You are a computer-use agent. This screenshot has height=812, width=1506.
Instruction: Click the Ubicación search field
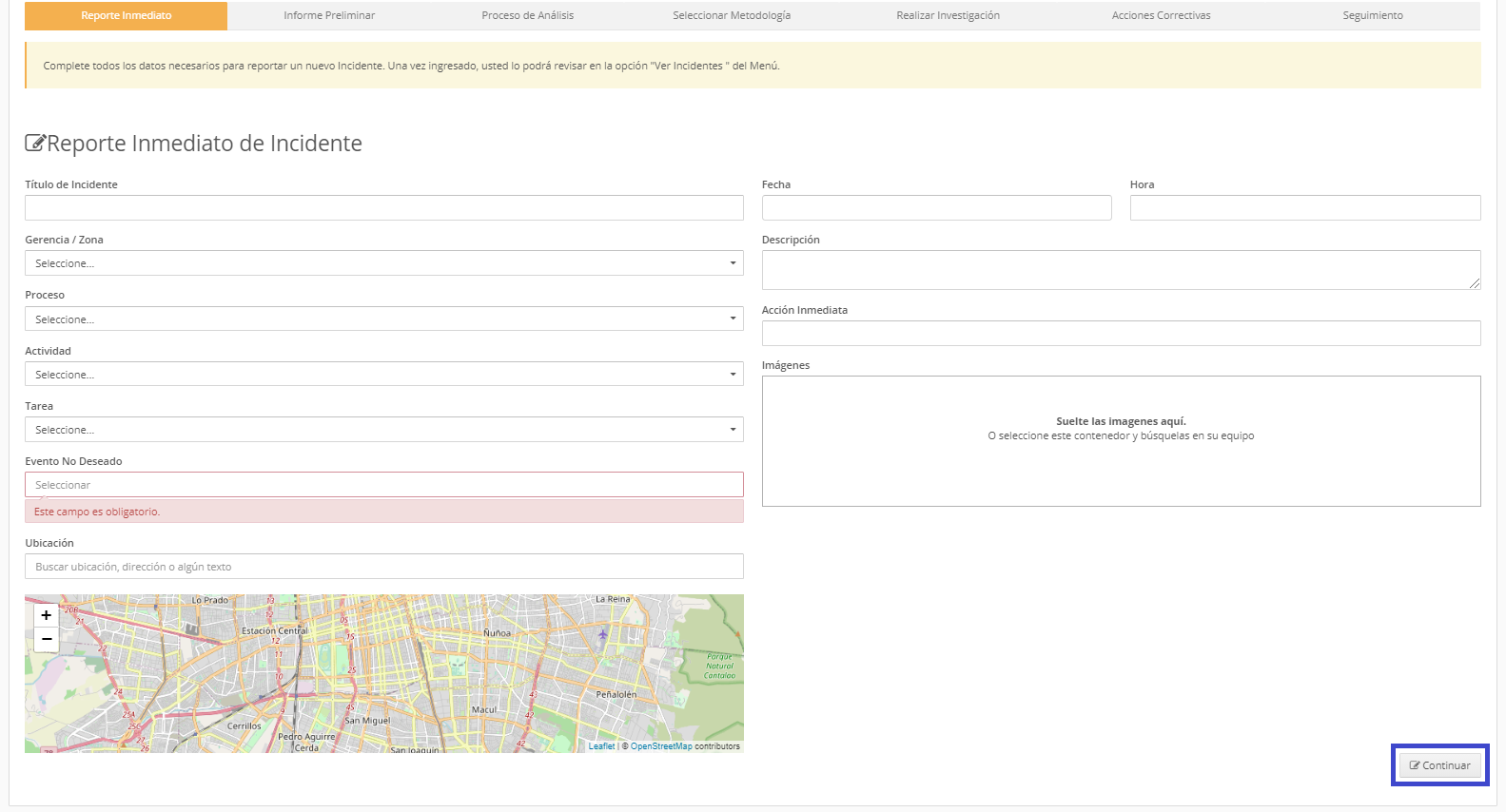click(x=384, y=567)
